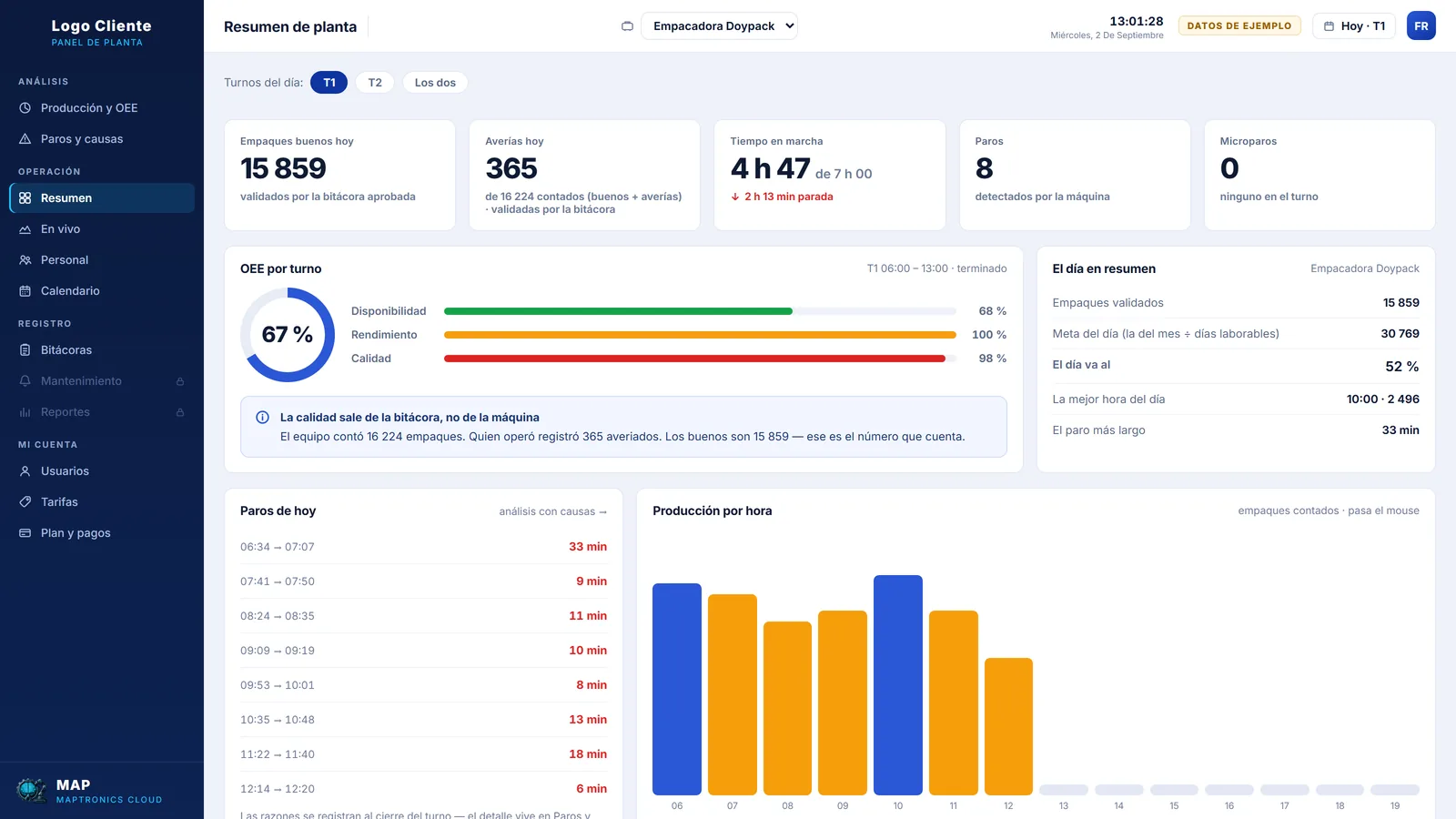Click the Bitácoras document icon

coord(25,350)
